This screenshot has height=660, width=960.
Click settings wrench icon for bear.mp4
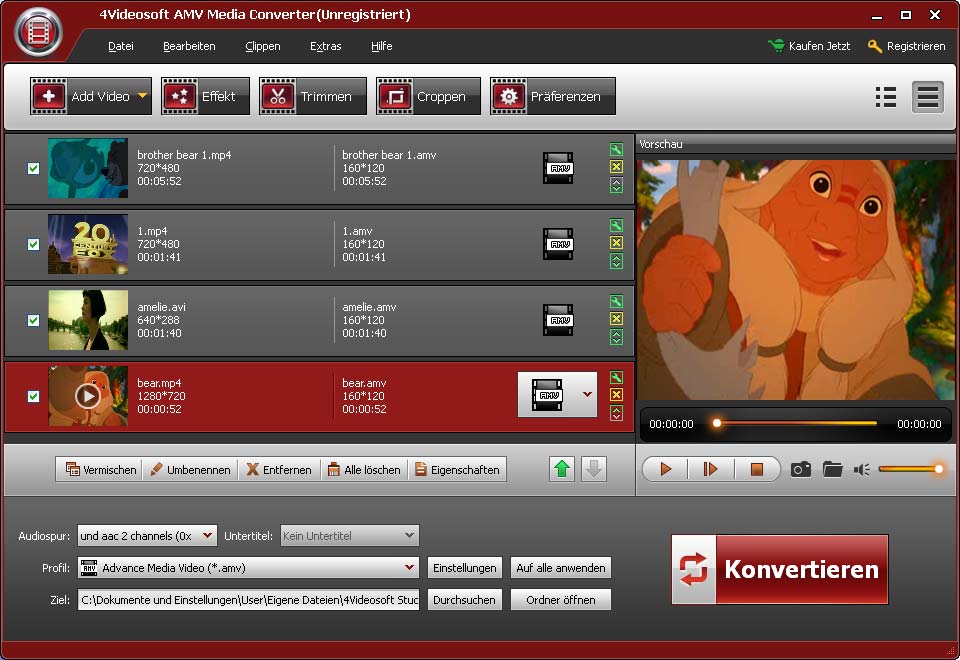(x=617, y=377)
